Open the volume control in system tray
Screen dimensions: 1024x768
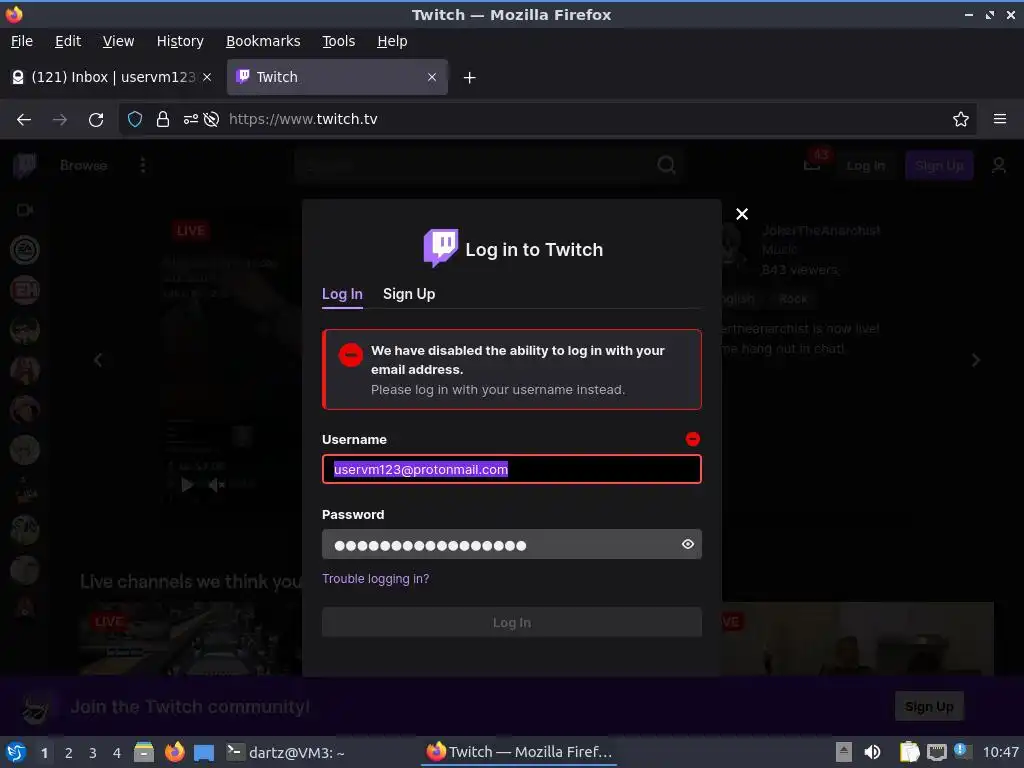tap(872, 752)
